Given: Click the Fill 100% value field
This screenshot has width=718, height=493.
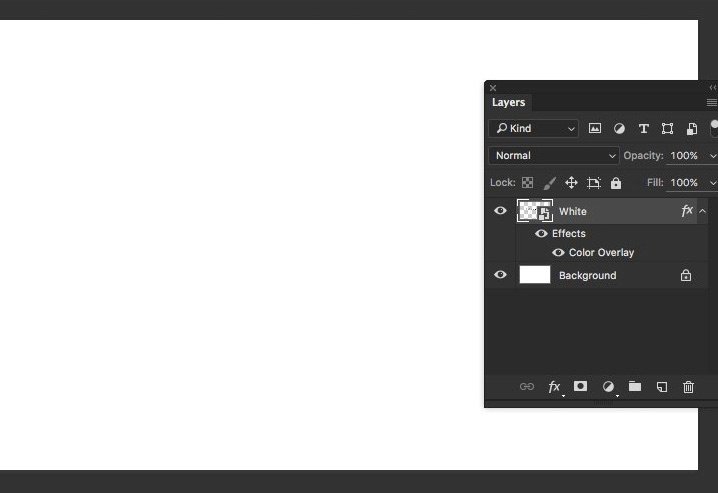Looking at the screenshot, I should [x=684, y=183].
